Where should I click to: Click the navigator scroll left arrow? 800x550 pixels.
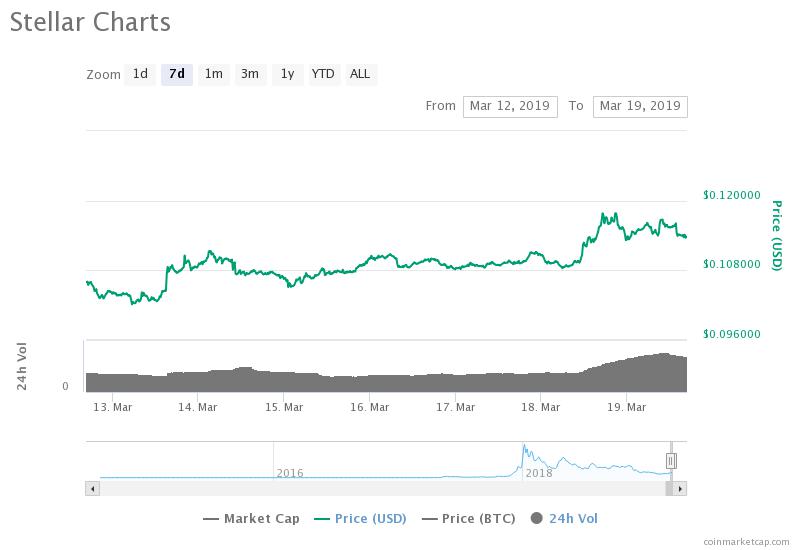(92, 489)
